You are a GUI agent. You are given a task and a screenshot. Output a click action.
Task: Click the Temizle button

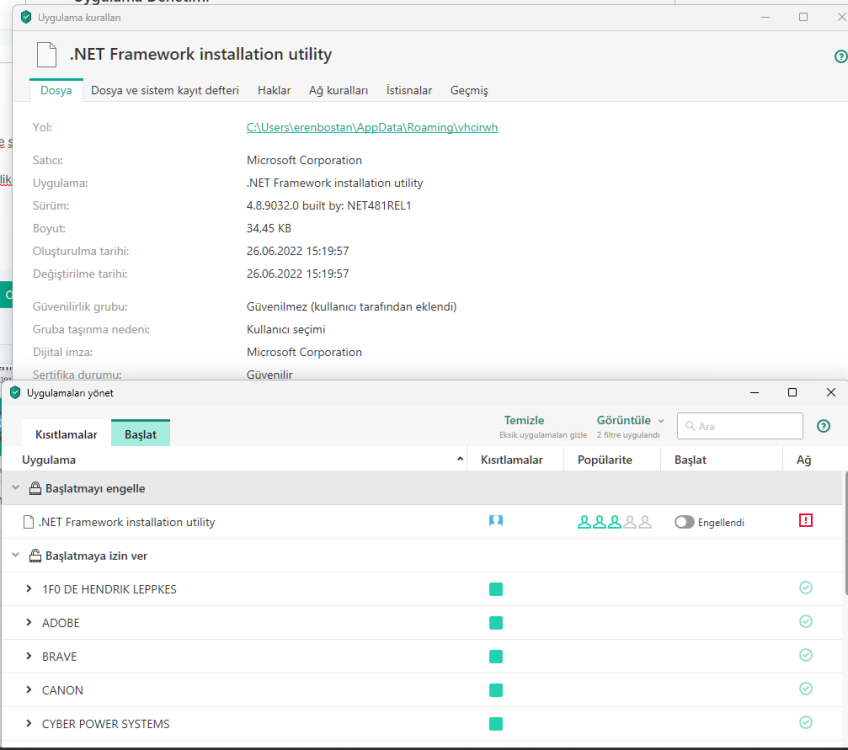coord(524,421)
